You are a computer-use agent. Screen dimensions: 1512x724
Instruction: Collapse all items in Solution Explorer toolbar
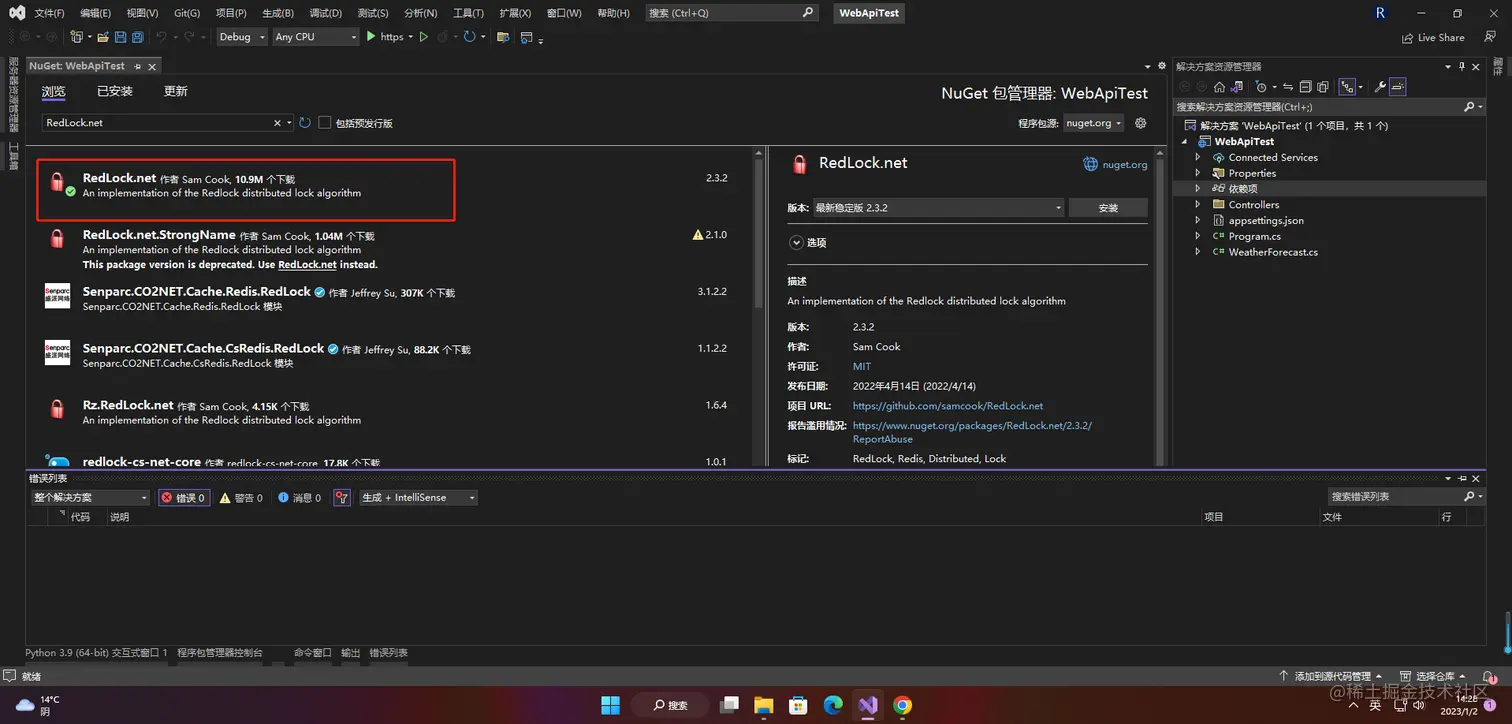[x=1306, y=87]
